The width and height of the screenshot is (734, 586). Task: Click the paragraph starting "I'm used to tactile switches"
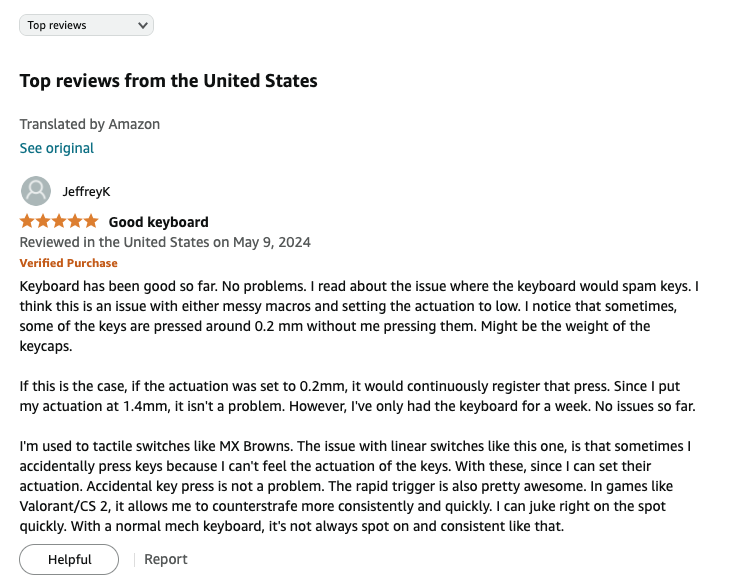[x=358, y=484]
